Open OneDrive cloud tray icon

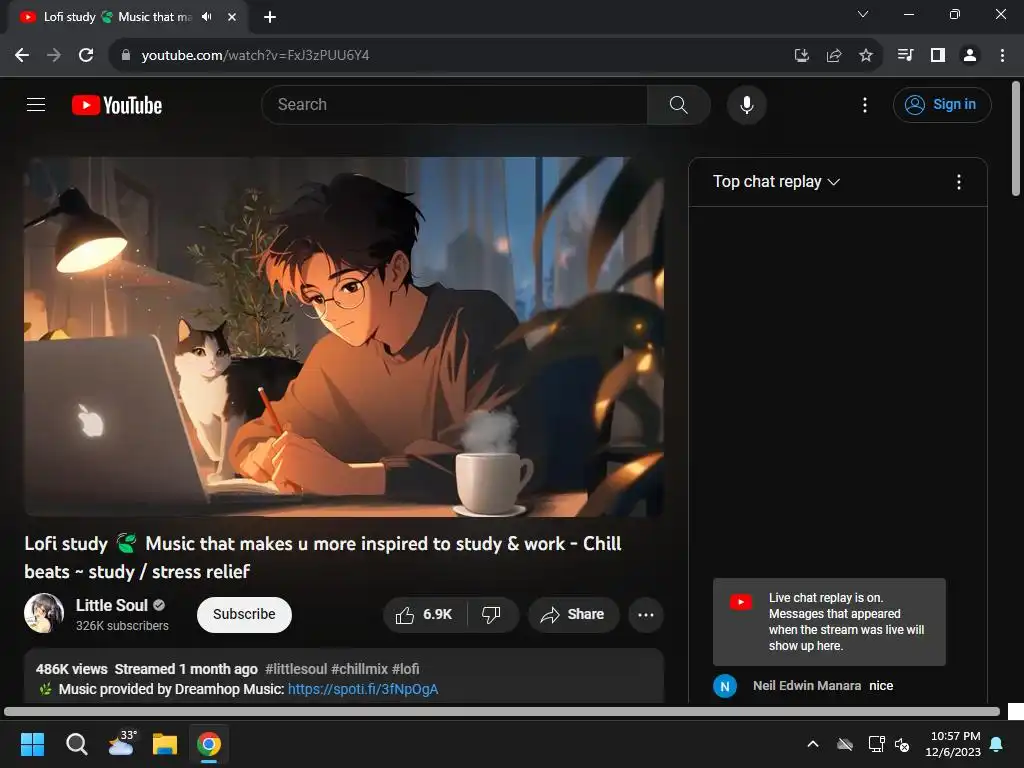coord(845,744)
